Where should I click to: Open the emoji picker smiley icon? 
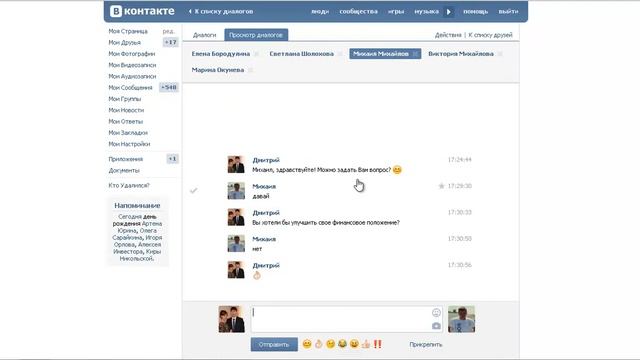tap(436, 313)
